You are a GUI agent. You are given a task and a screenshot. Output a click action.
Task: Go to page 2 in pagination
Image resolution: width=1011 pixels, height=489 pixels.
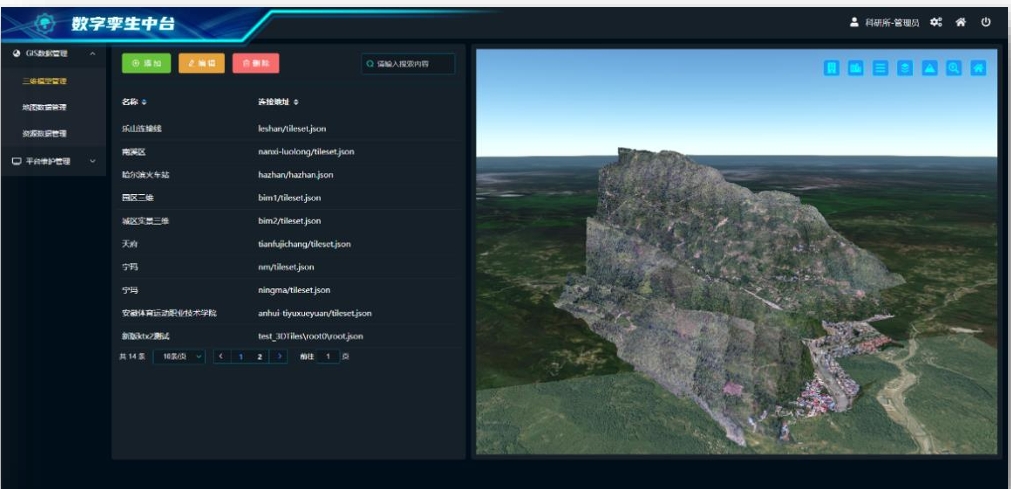pos(260,356)
